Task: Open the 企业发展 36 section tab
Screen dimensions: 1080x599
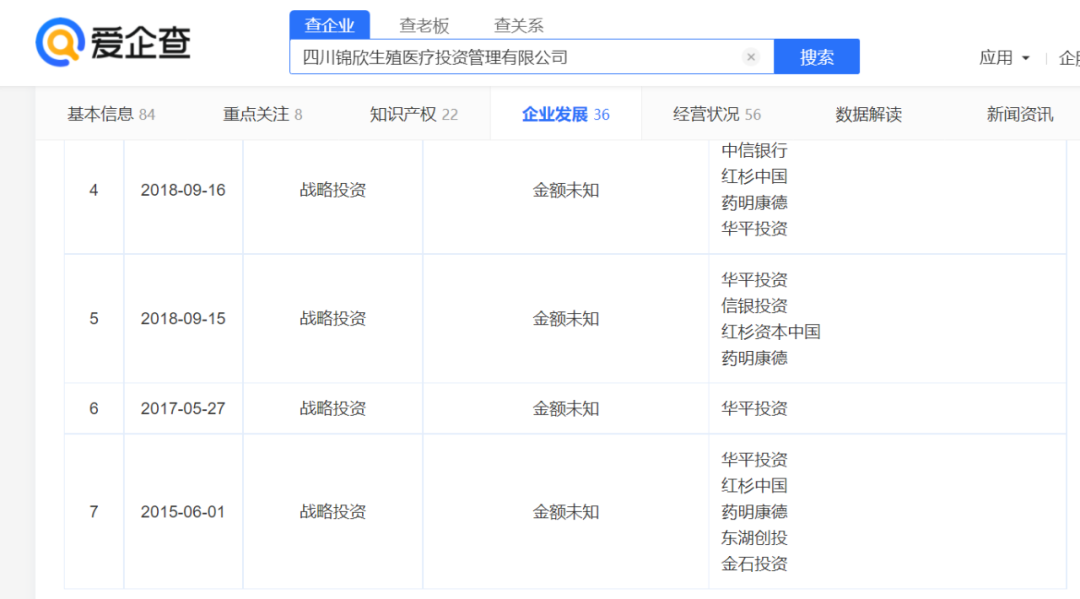Action: pos(565,114)
